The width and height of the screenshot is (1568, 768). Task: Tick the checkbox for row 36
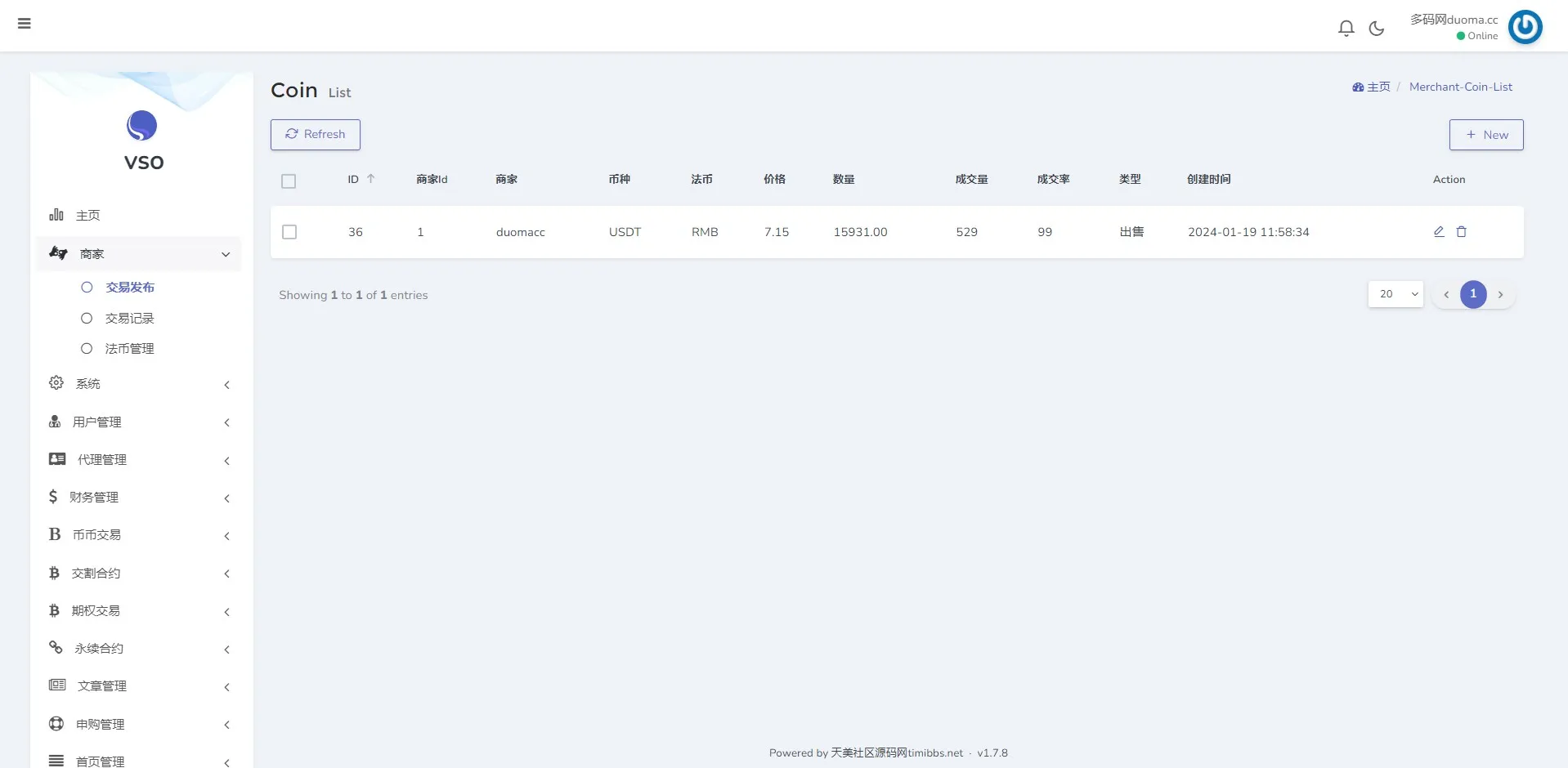point(289,232)
